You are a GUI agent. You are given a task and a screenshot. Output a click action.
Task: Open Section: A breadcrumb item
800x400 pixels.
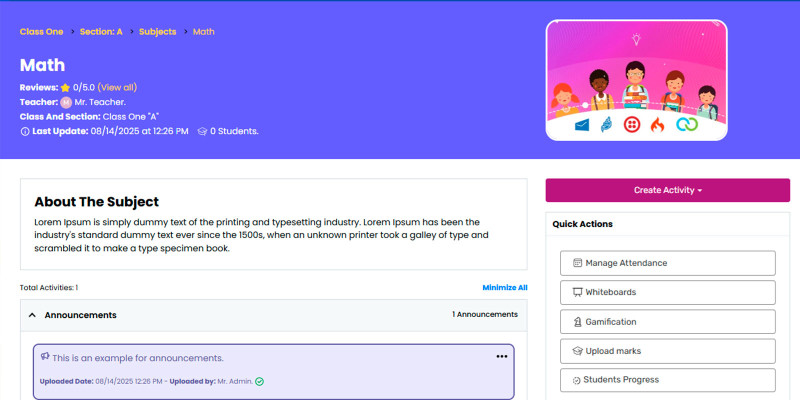coord(101,32)
